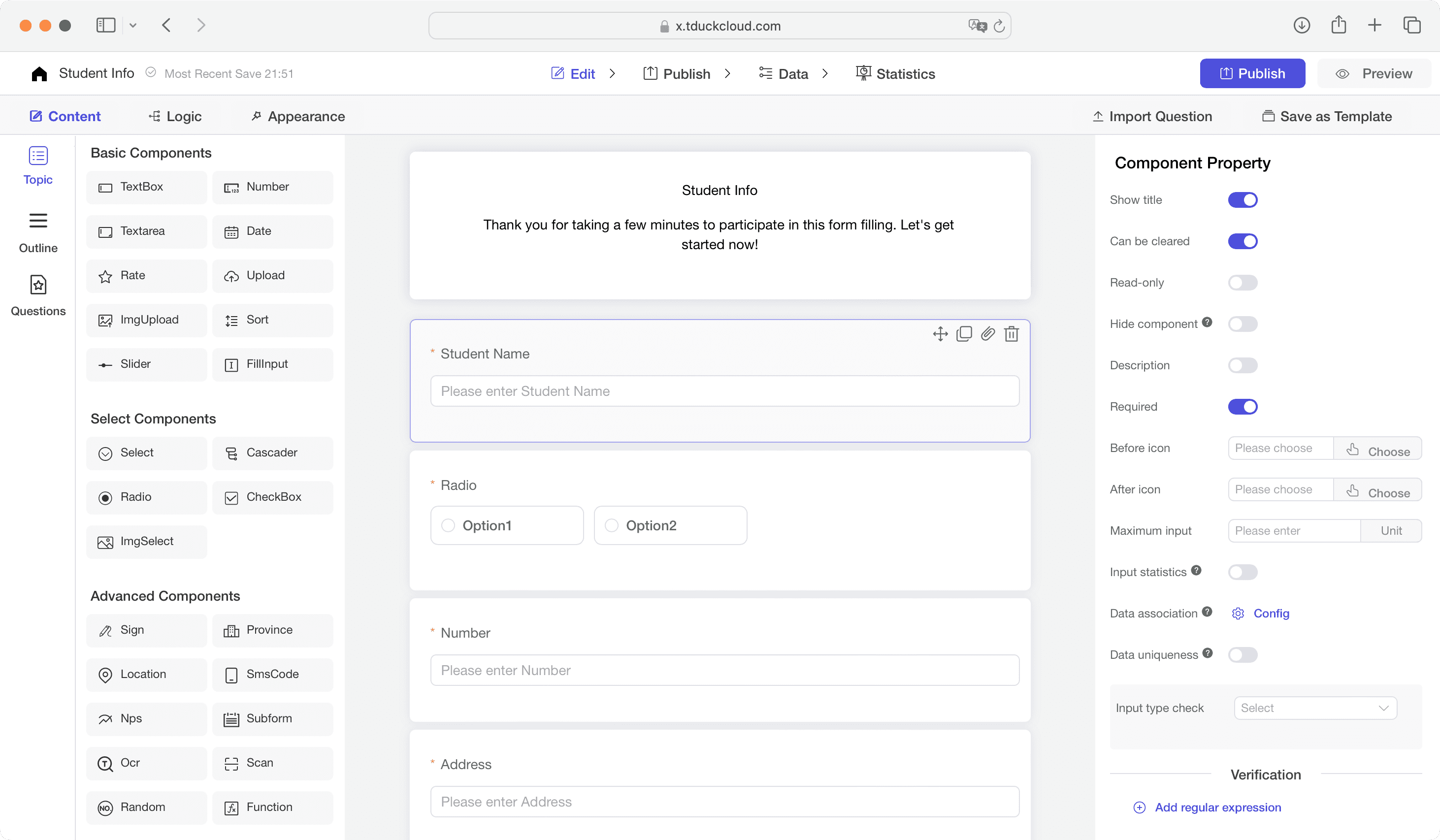Click the move handle icon on Student Name card
The height and width of the screenshot is (840, 1440).
pos(940,334)
